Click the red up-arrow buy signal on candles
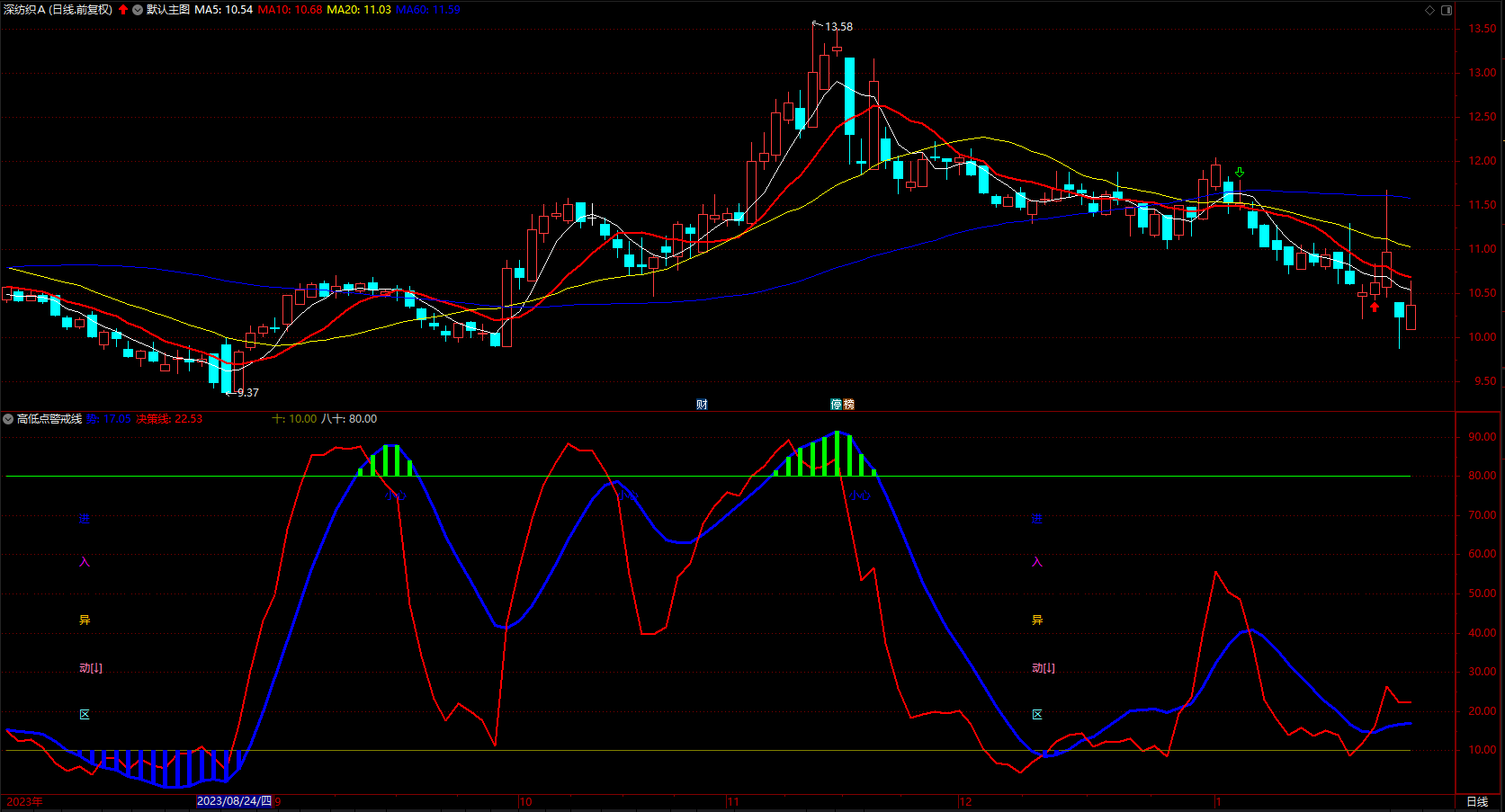This screenshot has width=1505, height=812. coord(1375,307)
